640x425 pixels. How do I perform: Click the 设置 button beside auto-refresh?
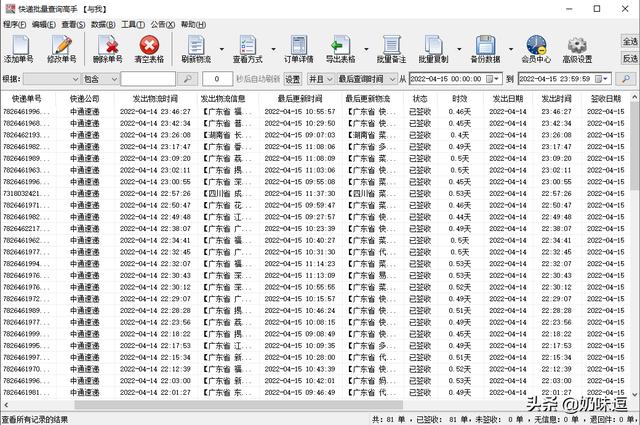(292, 78)
